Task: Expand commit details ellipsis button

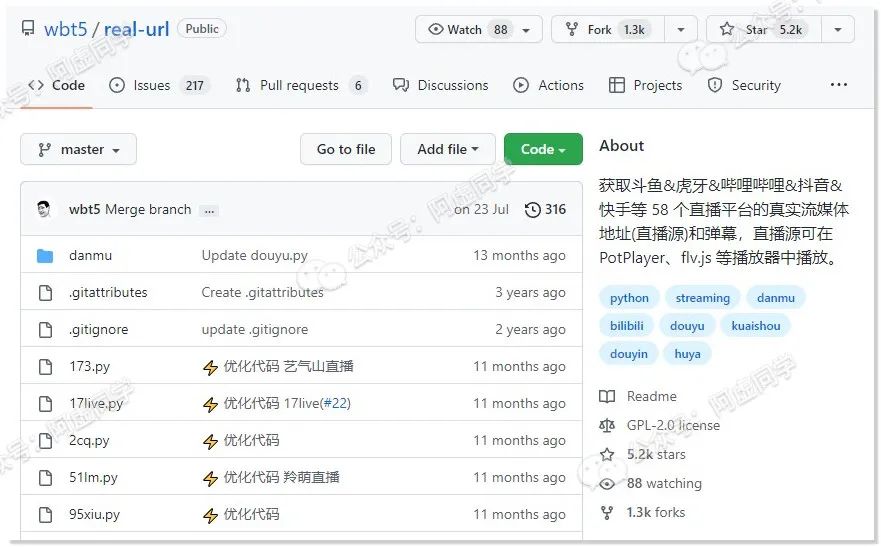Action: [x=210, y=211]
